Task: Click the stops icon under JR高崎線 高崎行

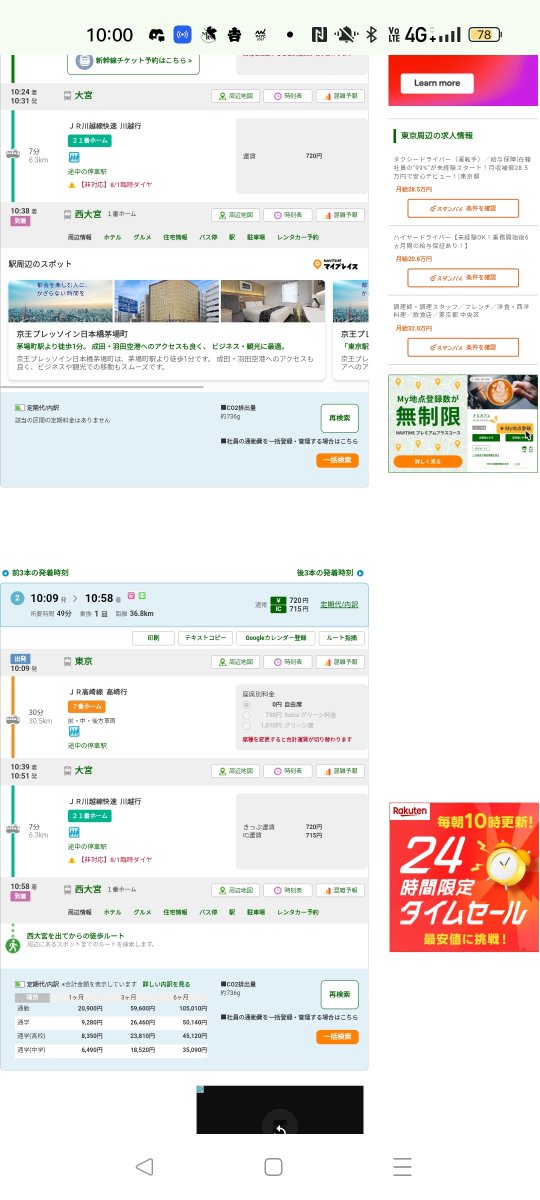Action: coord(74,731)
